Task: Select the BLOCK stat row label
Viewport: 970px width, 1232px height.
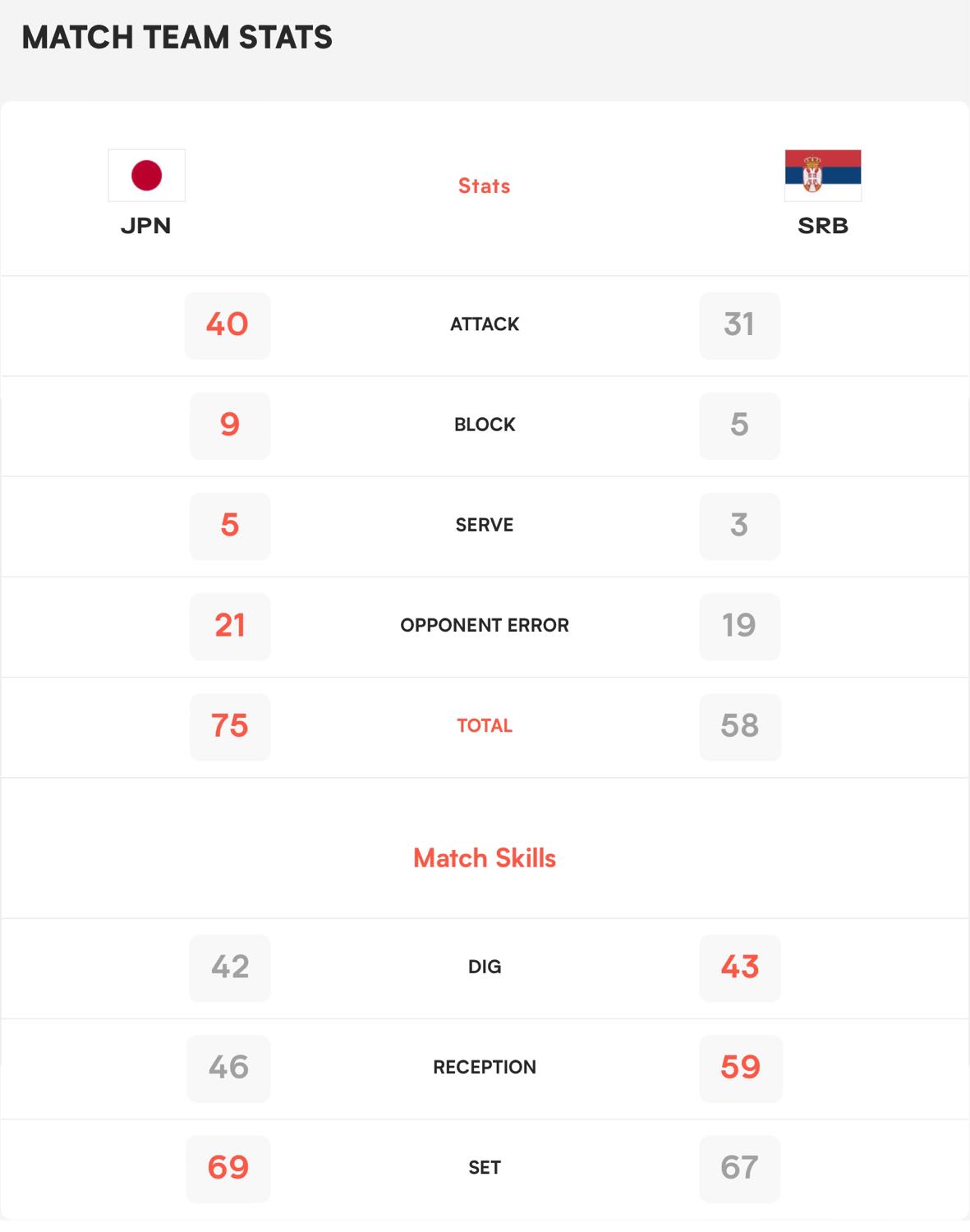Action: pyautogui.click(x=485, y=425)
